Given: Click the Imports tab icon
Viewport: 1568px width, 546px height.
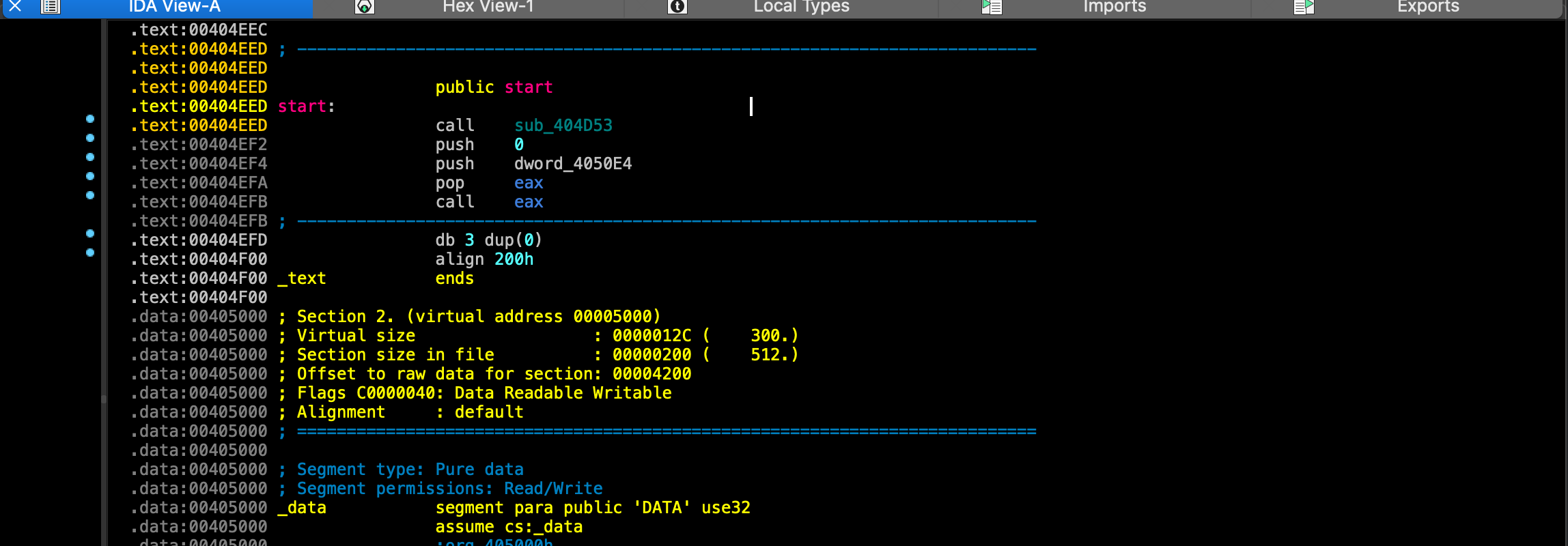Looking at the screenshot, I should (x=992, y=7).
